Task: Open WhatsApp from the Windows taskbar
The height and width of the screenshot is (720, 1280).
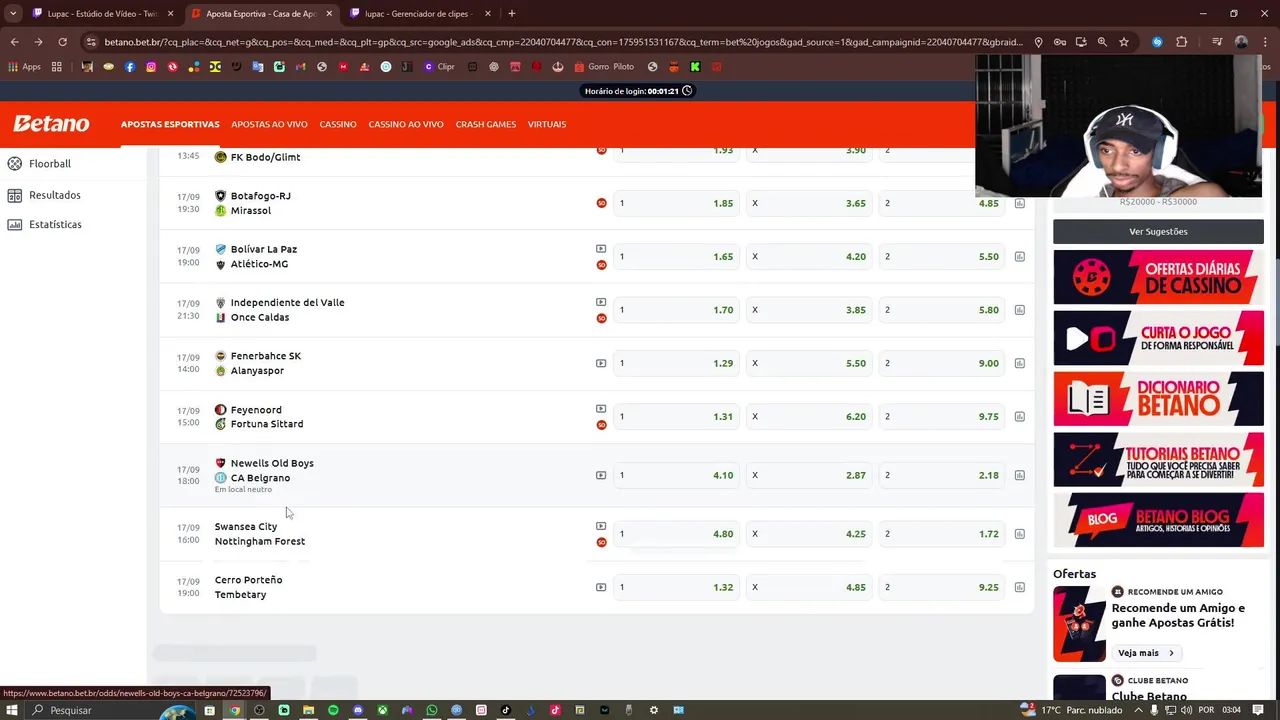Action: 432,710
